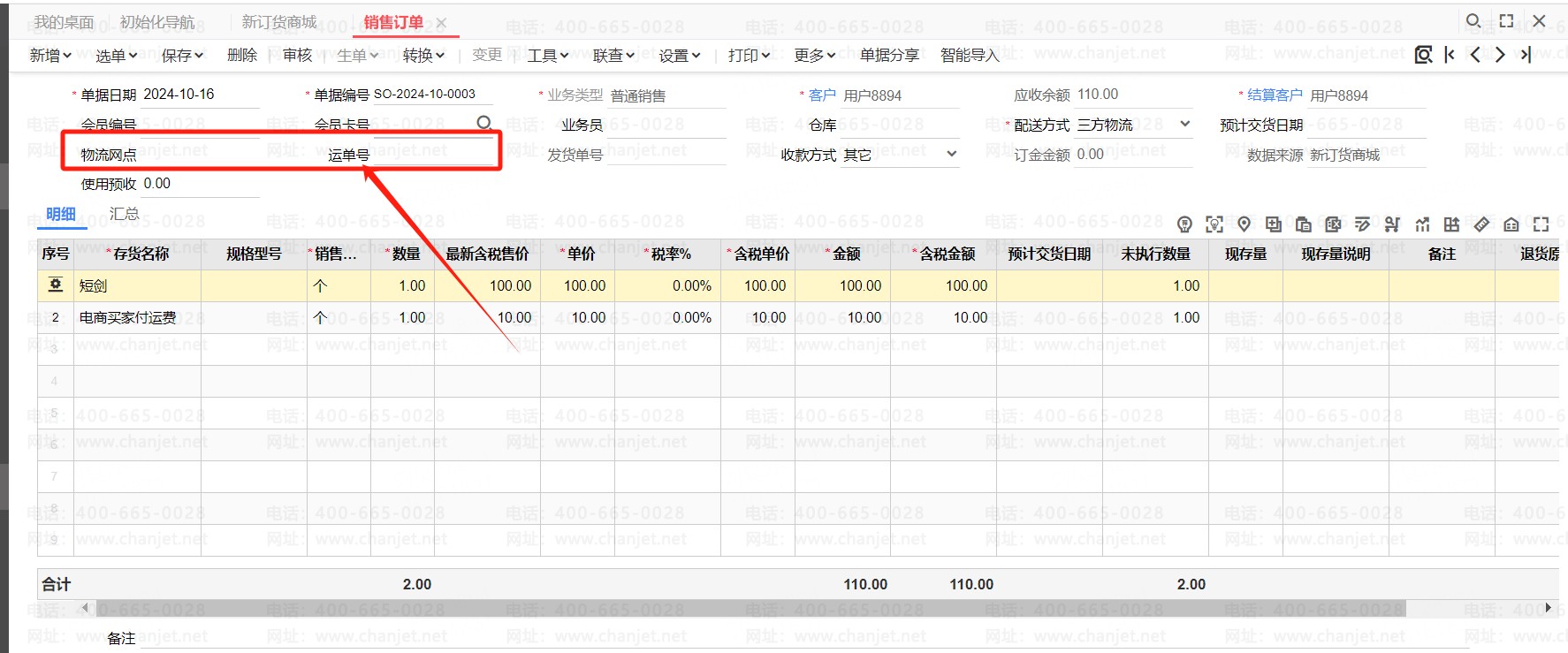Open the 结算客户 link label

click(1275, 95)
